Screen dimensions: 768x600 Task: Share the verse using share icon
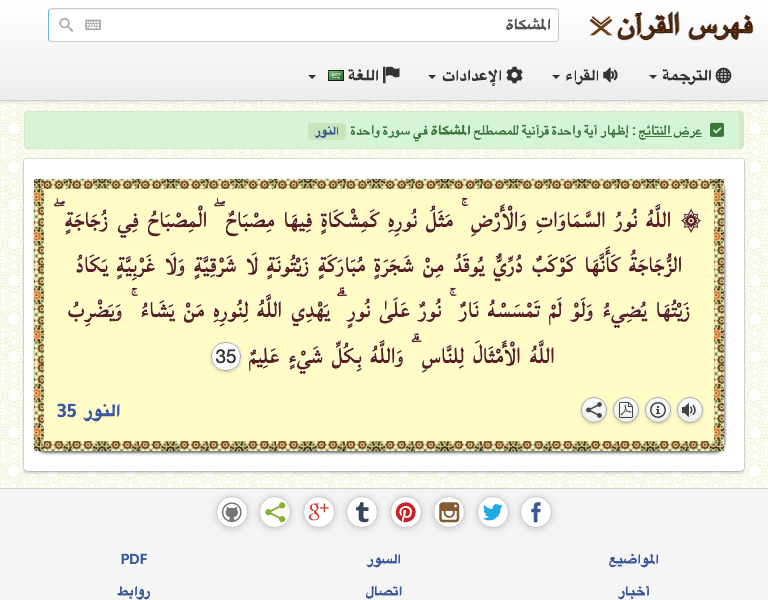(x=594, y=410)
